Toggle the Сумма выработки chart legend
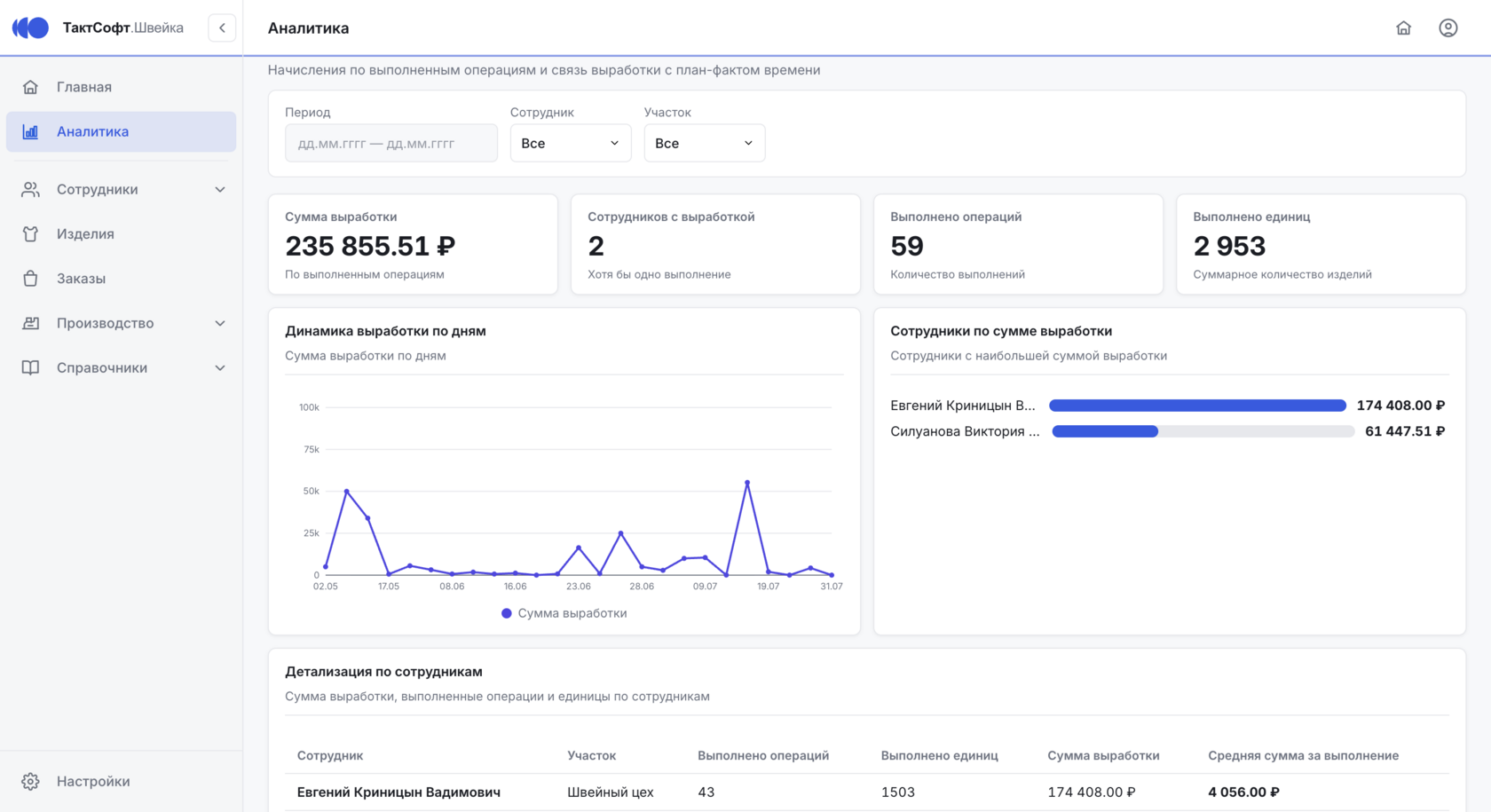The width and height of the screenshot is (1491, 812). pos(564,613)
